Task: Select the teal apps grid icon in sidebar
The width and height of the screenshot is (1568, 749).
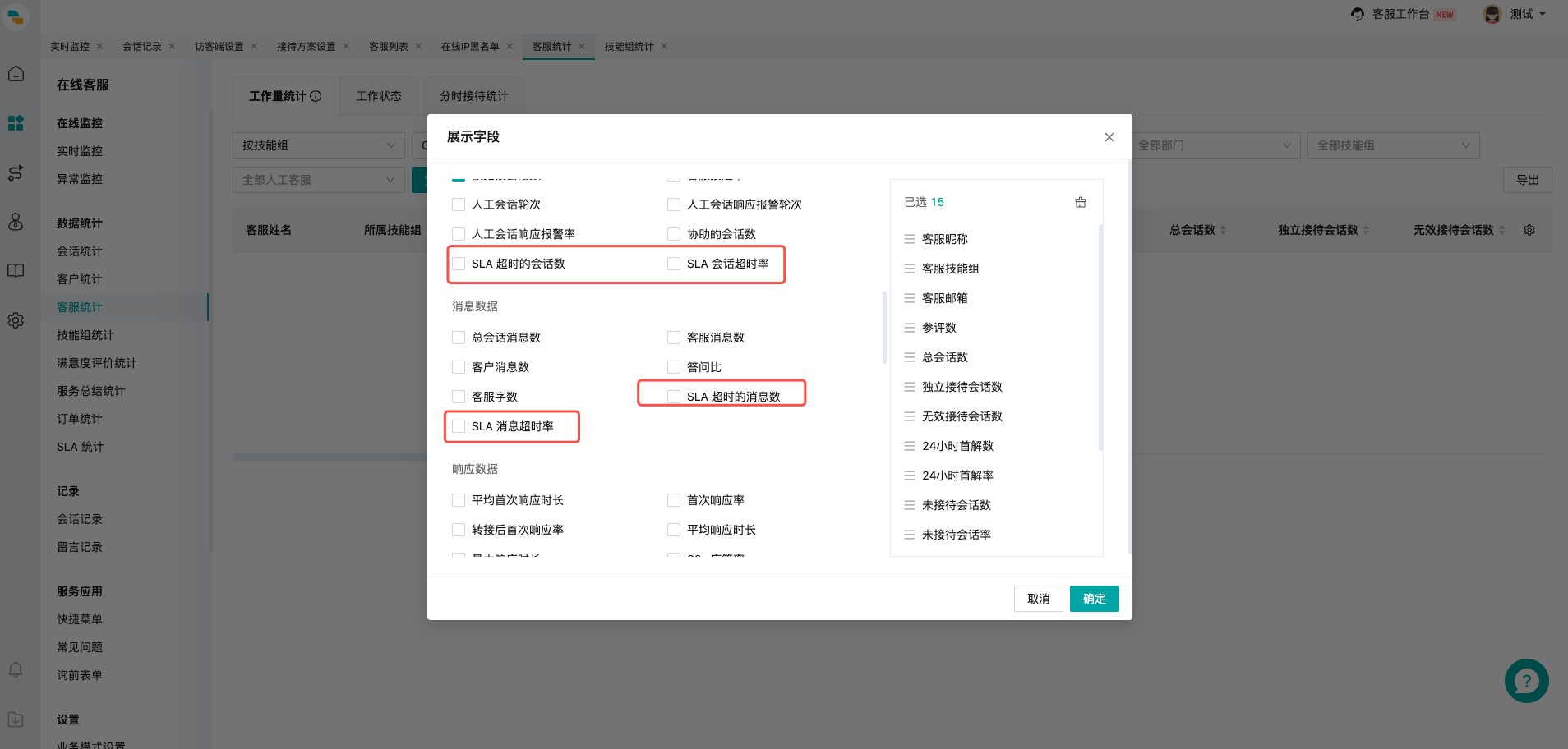Action: (16, 123)
